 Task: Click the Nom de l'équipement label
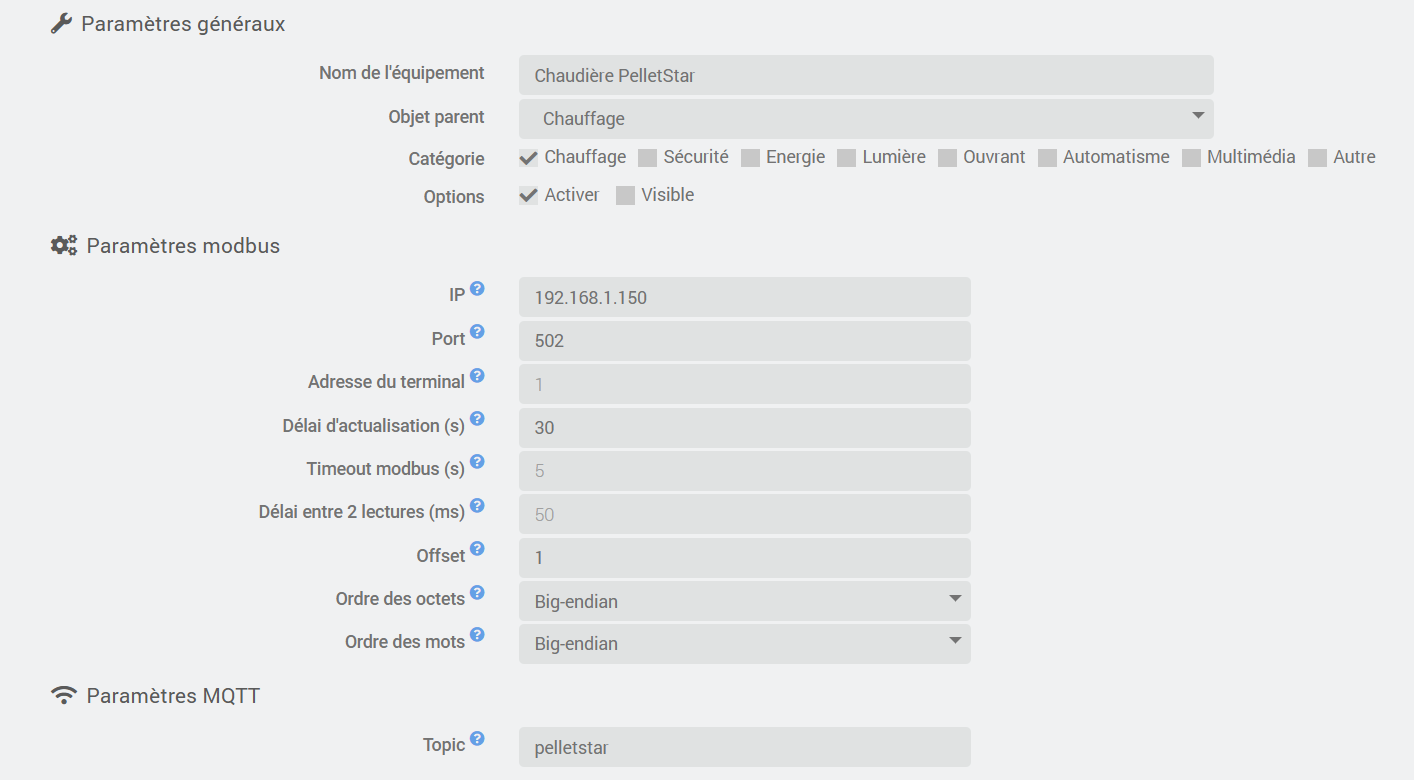[x=402, y=73]
